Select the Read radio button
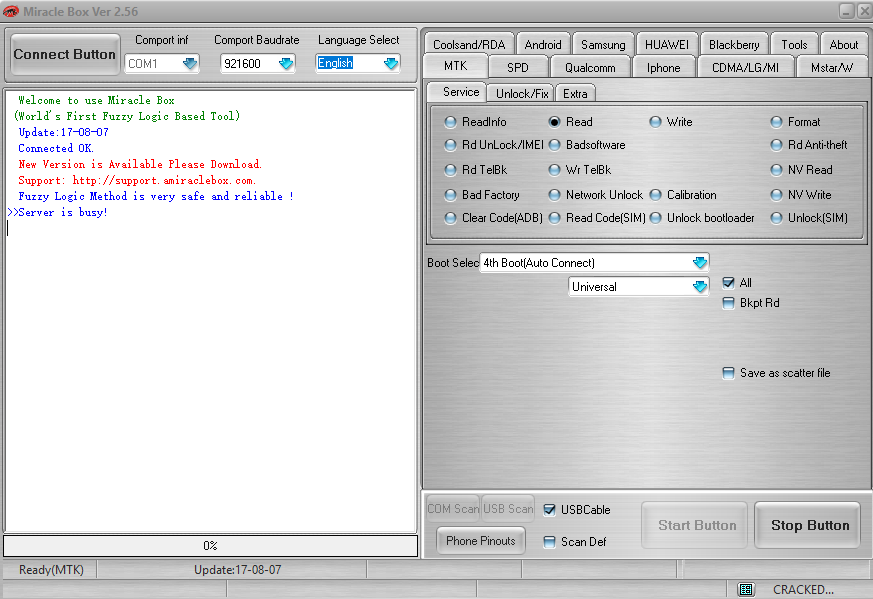873x599 pixels. 571,121
